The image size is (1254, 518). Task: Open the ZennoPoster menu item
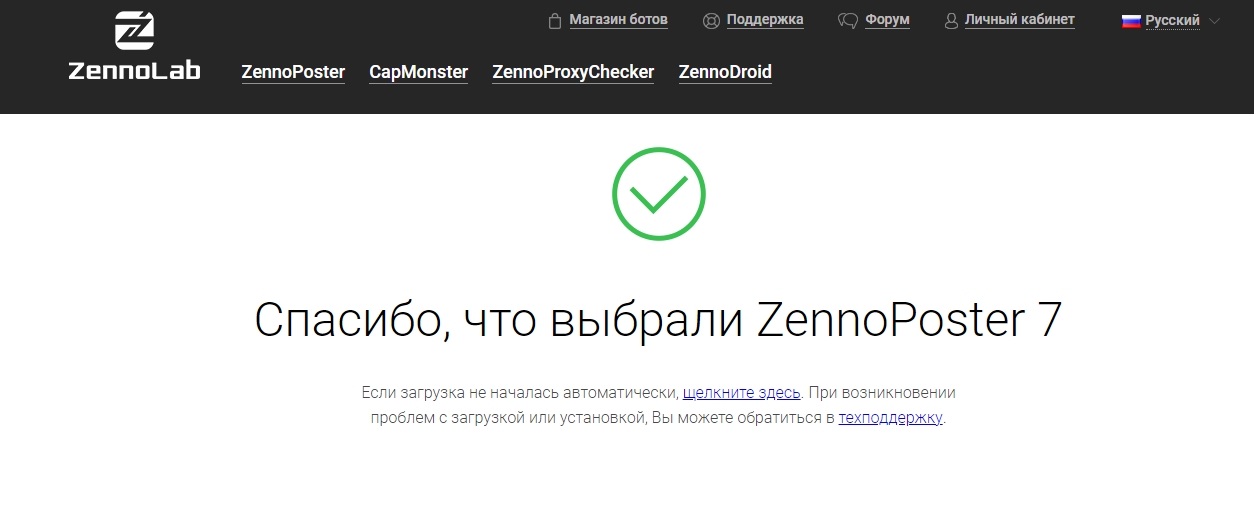(293, 72)
